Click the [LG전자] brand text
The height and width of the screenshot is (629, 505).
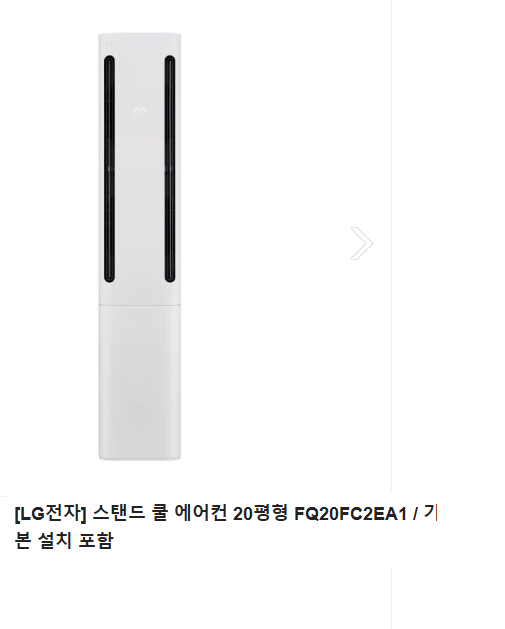coord(51,513)
